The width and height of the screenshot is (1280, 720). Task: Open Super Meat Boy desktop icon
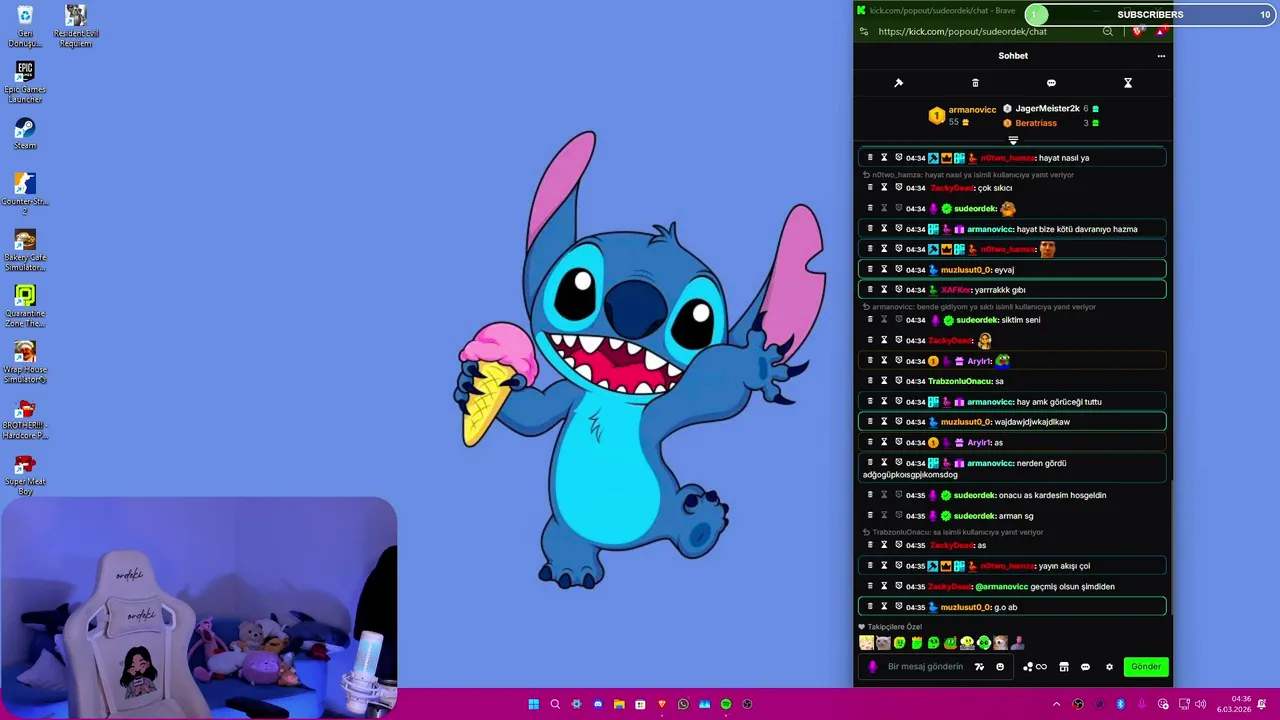point(25,474)
